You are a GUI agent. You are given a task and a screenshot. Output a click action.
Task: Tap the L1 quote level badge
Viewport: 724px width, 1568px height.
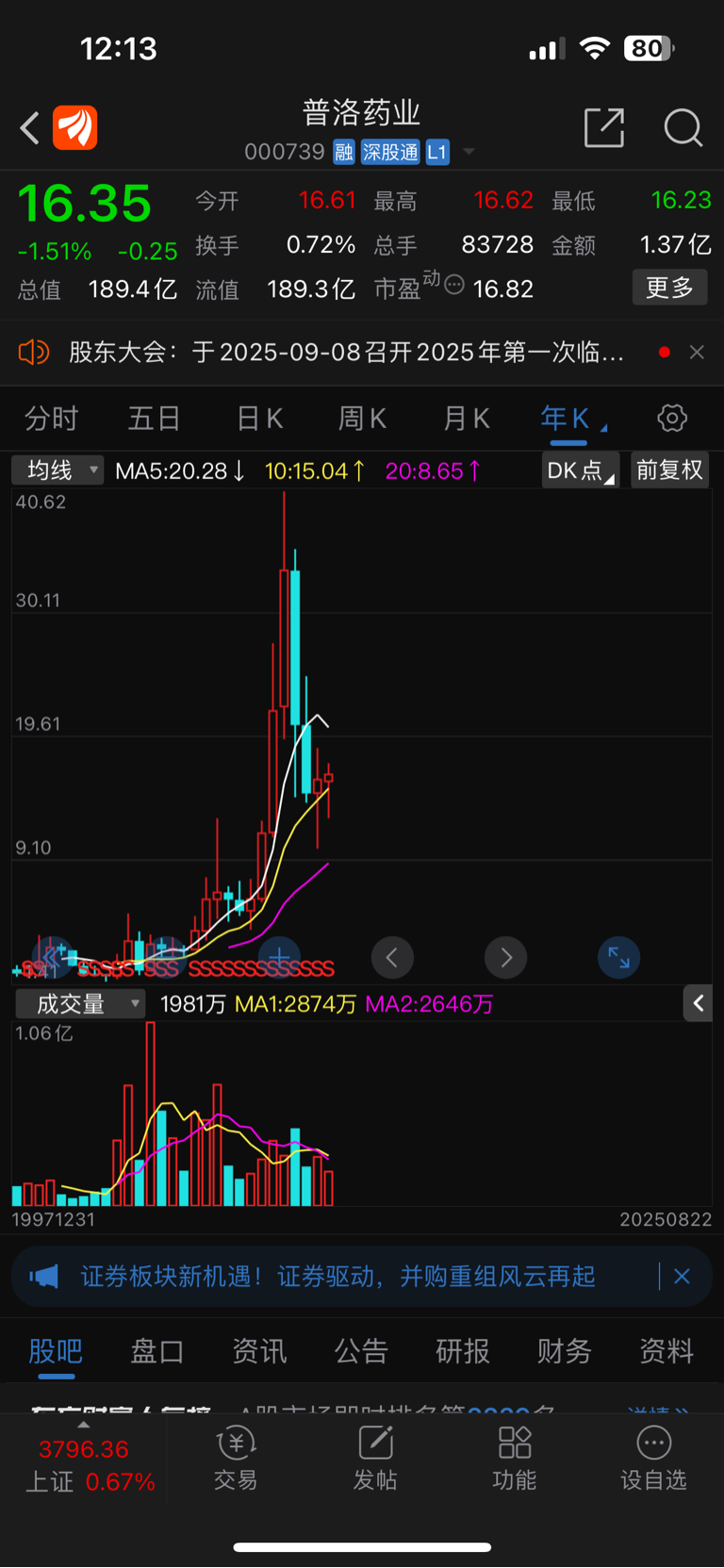click(x=437, y=152)
